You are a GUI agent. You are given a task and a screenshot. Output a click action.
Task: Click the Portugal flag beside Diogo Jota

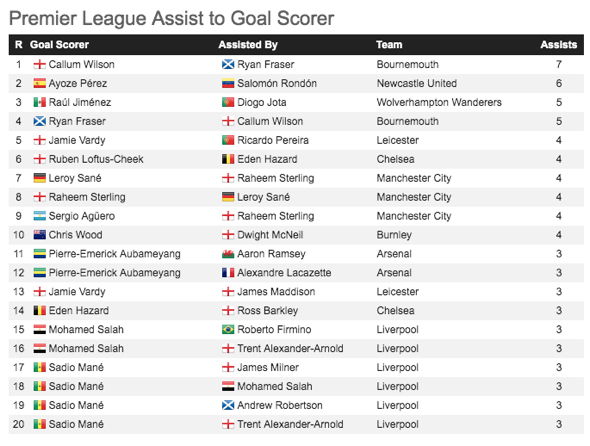click(x=228, y=102)
